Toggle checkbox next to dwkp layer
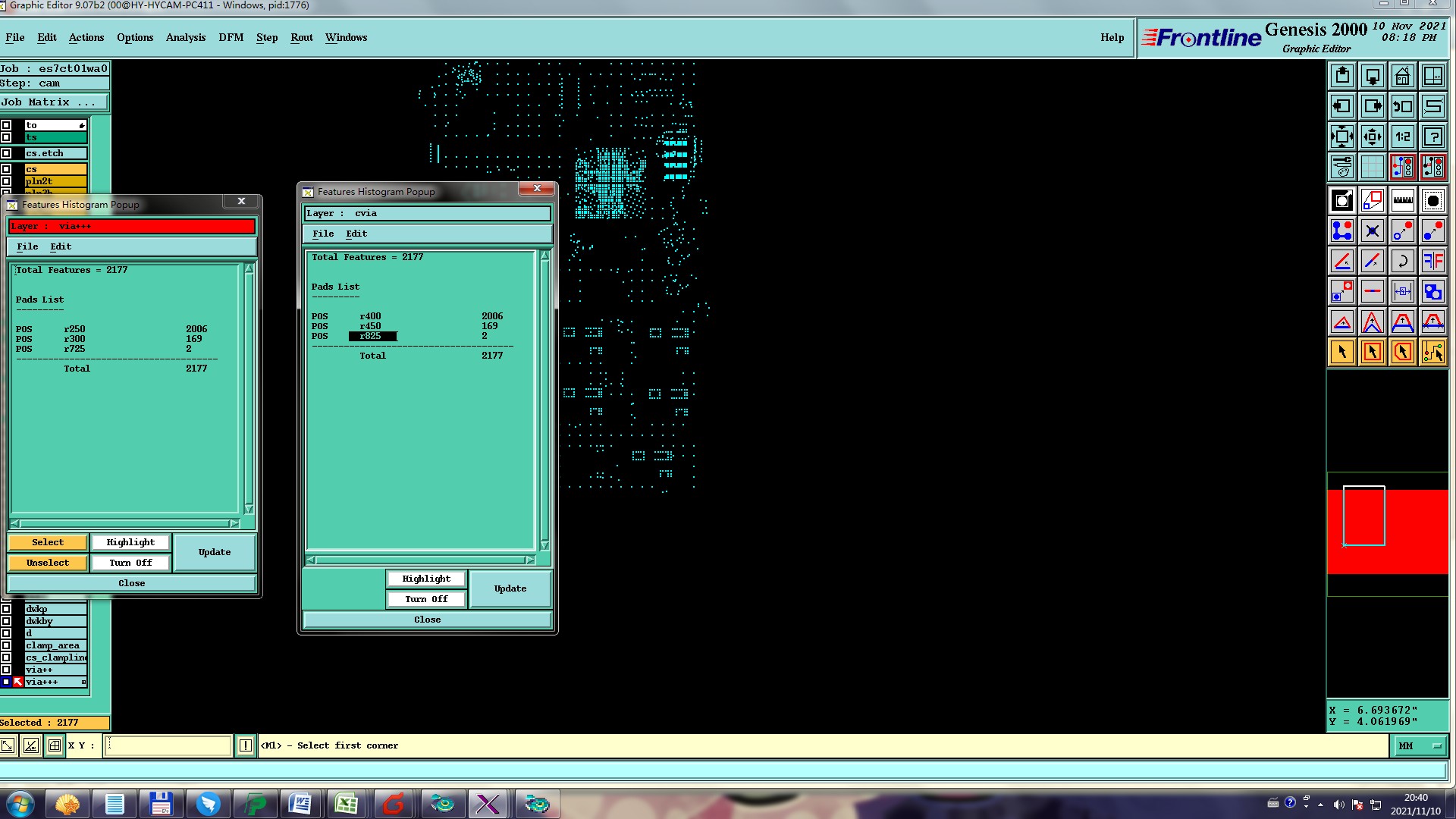The width and height of the screenshot is (1456, 819). pos(6,609)
